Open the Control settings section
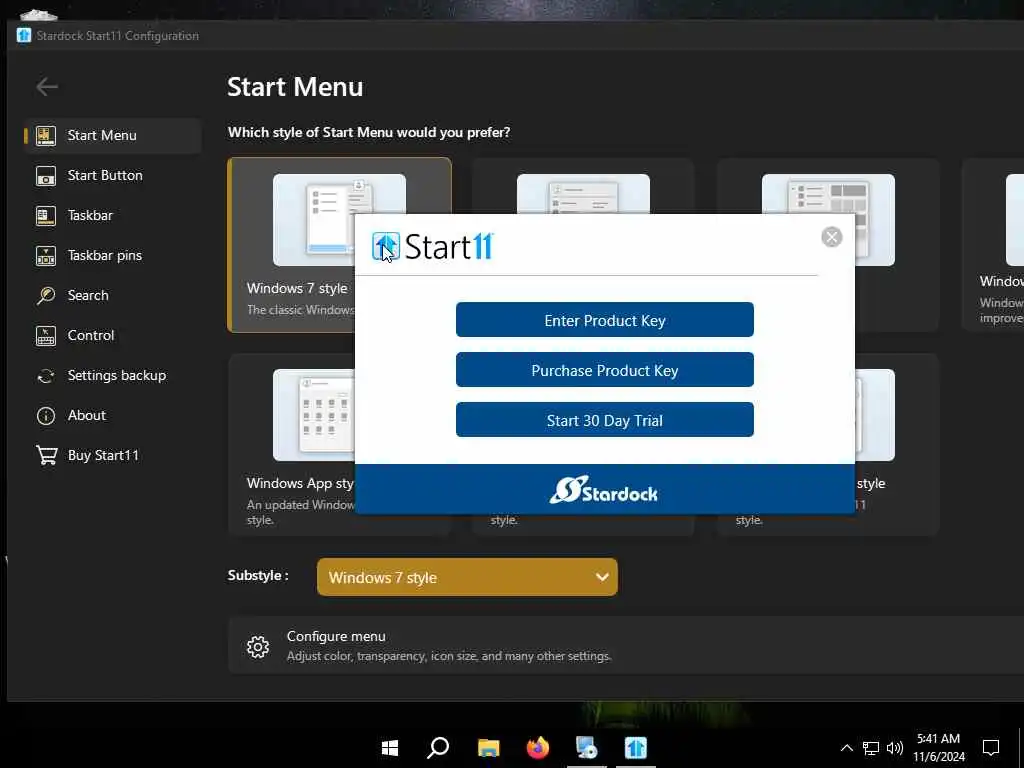Image resolution: width=1024 pixels, height=768 pixels. click(112, 335)
